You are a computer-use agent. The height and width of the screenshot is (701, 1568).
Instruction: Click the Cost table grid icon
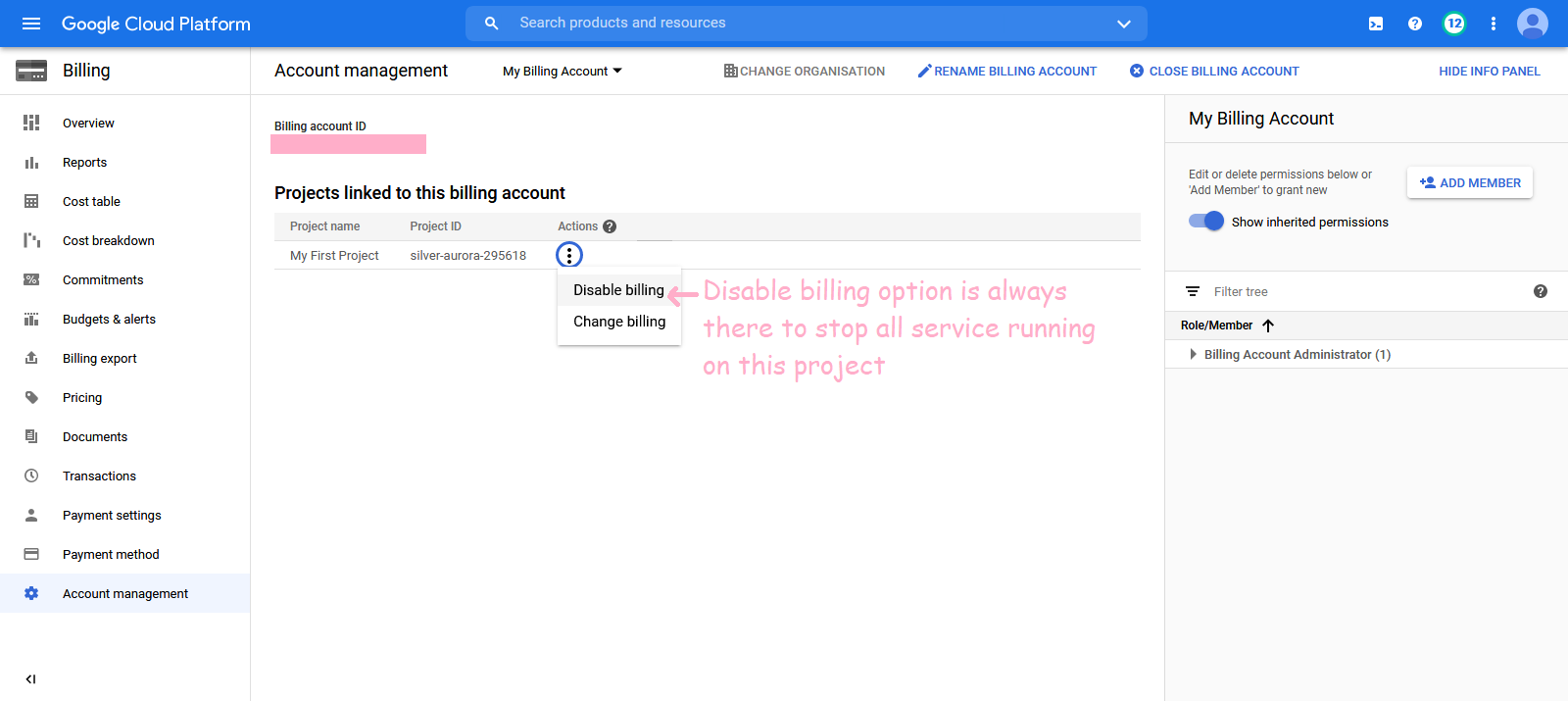click(x=31, y=201)
